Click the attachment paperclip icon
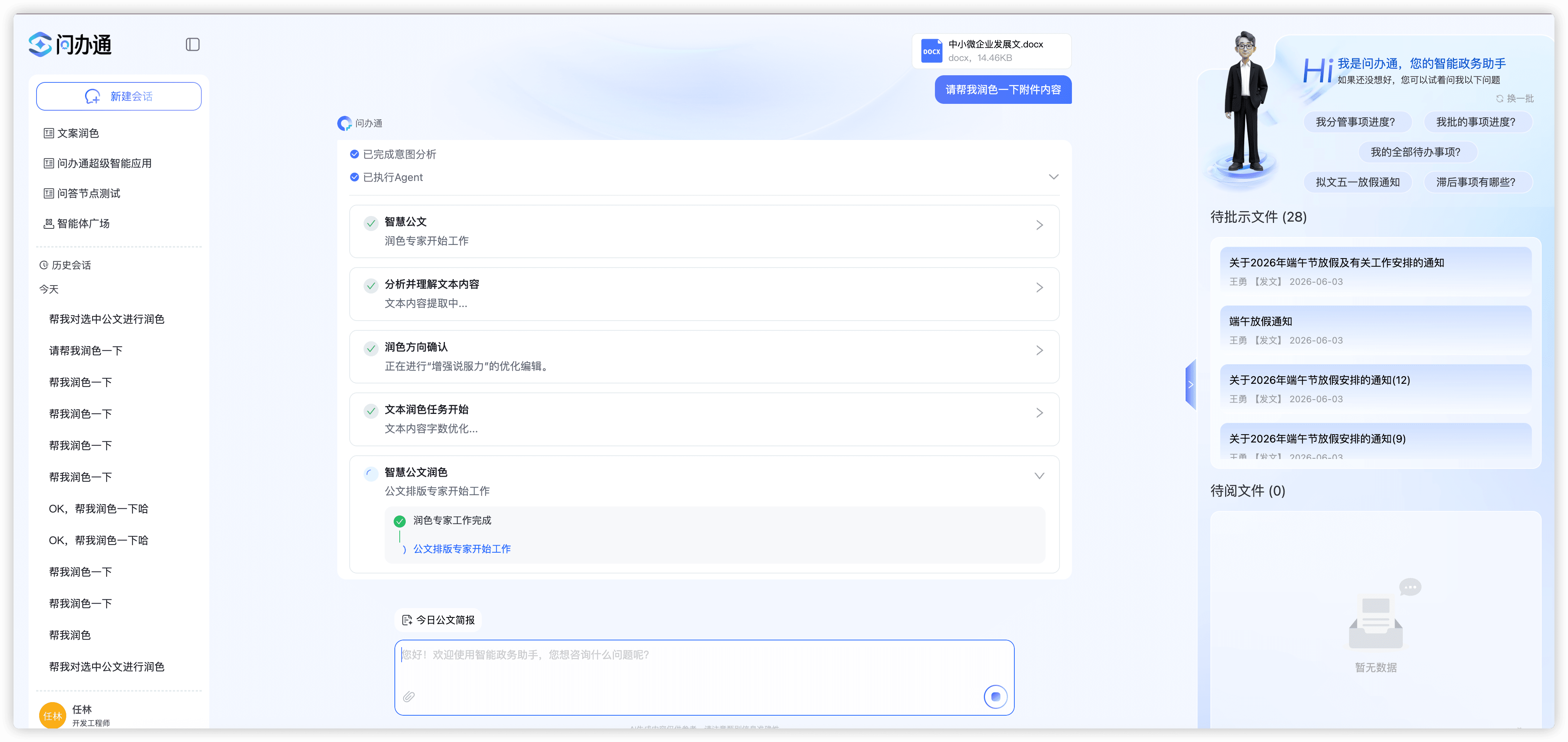Viewport: 1568px width, 742px height. pos(408,696)
